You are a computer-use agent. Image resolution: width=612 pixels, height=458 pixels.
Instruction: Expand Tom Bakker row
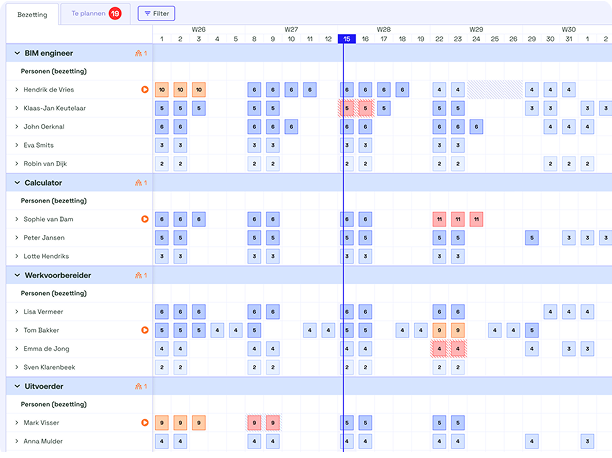click(x=16, y=330)
